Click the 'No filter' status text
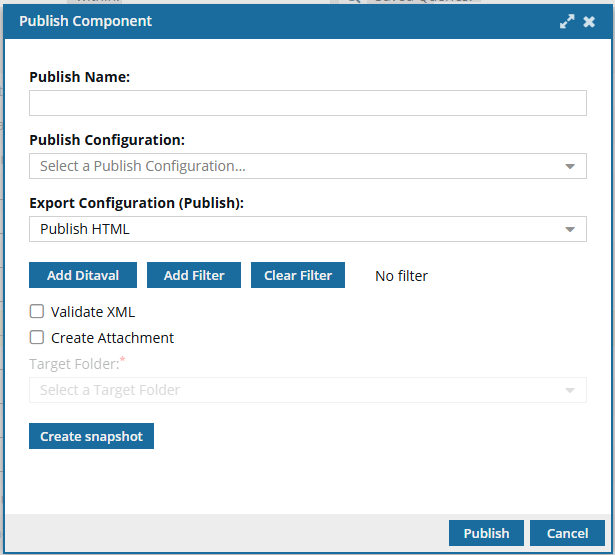 [401, 276]
